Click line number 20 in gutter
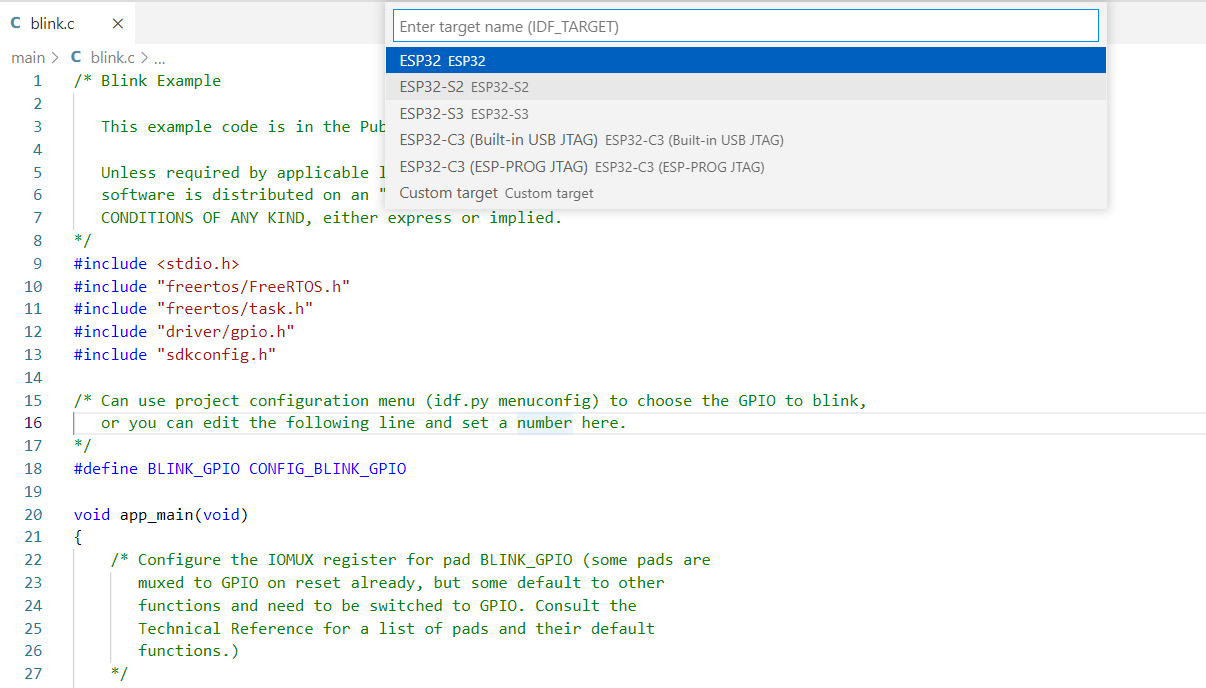 [33, 515]
